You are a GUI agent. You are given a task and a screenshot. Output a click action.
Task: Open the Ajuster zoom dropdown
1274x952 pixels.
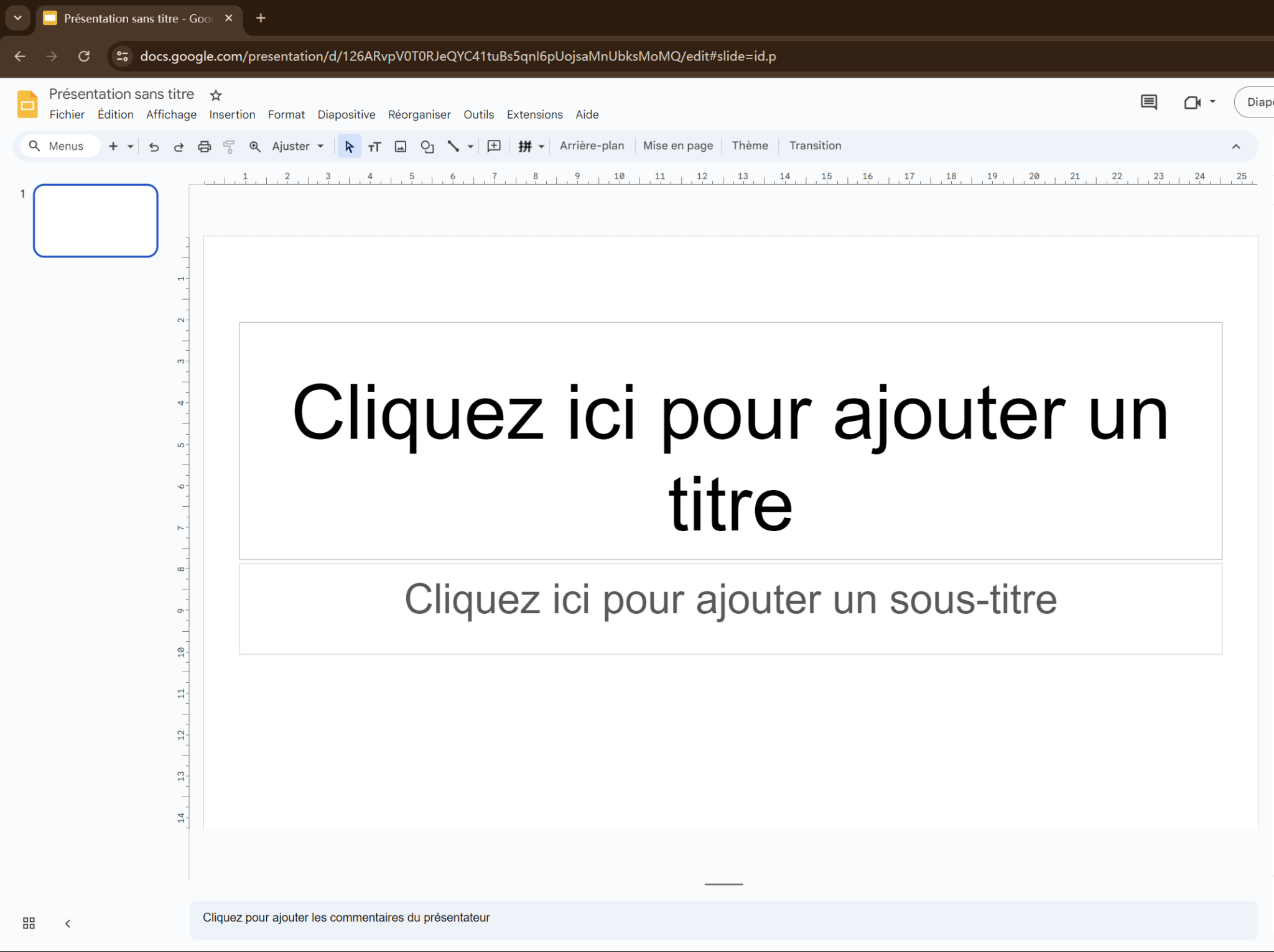point(298,146)
